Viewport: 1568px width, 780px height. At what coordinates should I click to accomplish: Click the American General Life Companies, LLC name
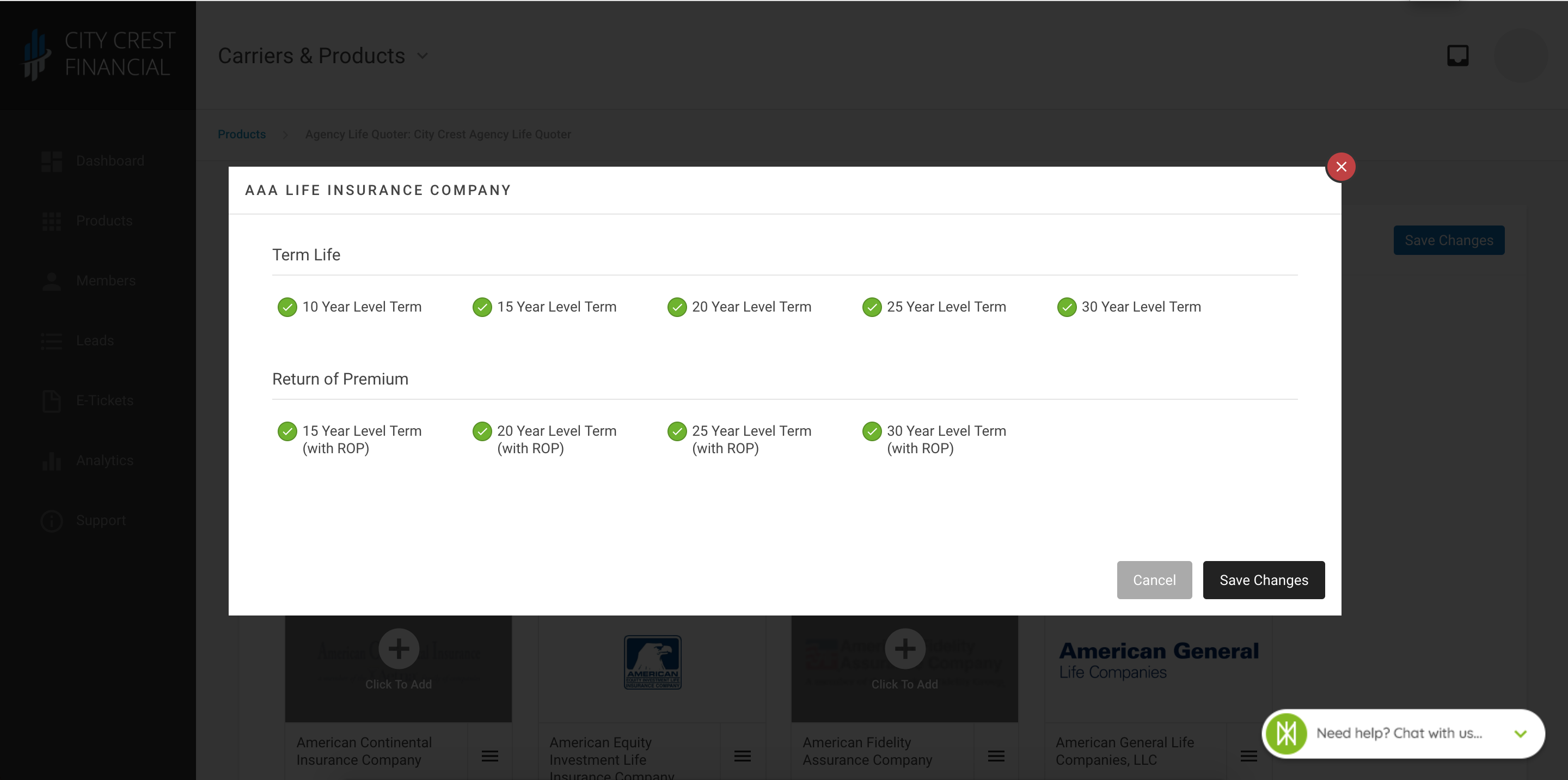pyautogui.click(x=1124, y=751)
